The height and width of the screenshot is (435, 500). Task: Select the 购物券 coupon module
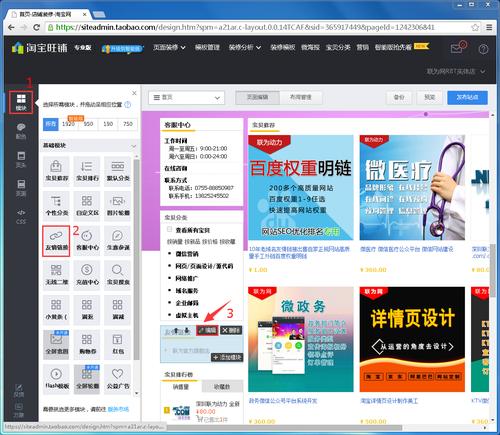click(87, 344)
